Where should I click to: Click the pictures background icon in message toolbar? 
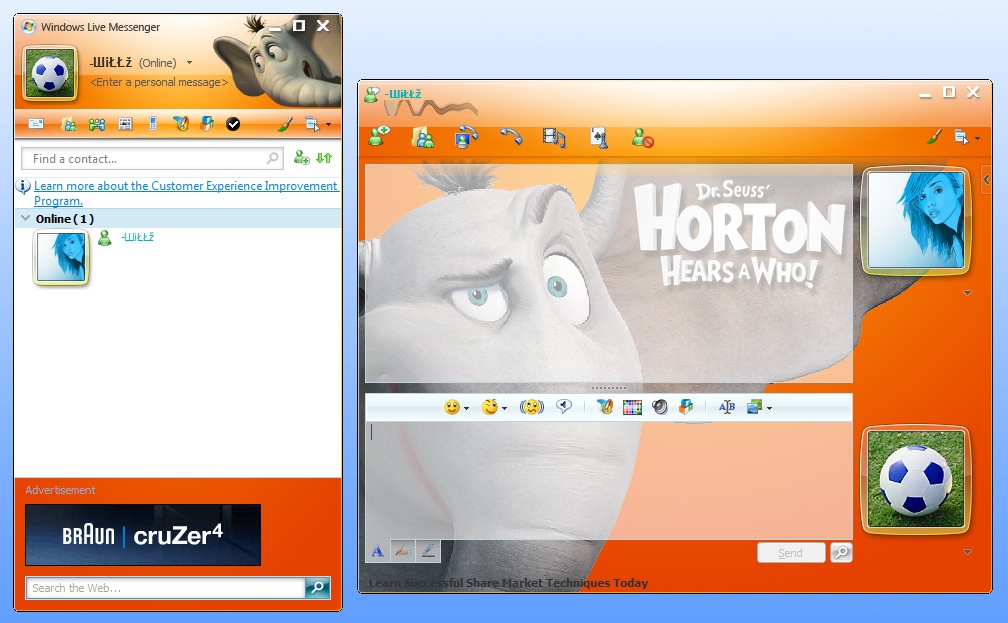754,407
